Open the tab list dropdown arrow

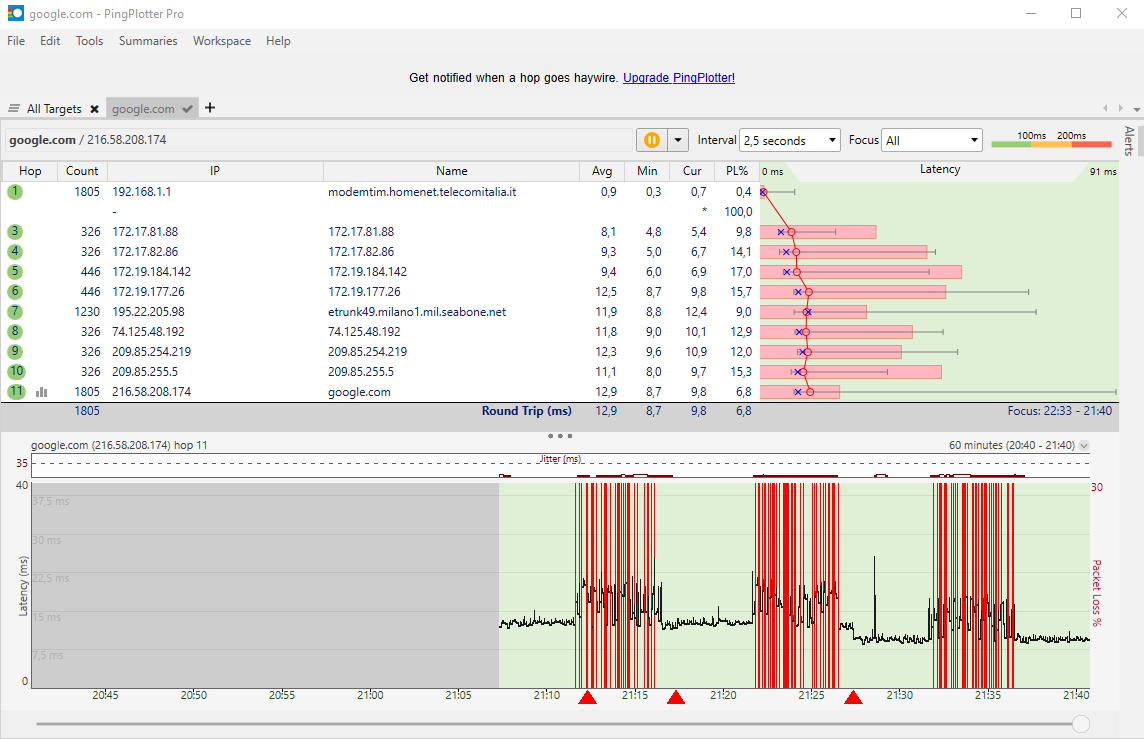pos(1136,109)
